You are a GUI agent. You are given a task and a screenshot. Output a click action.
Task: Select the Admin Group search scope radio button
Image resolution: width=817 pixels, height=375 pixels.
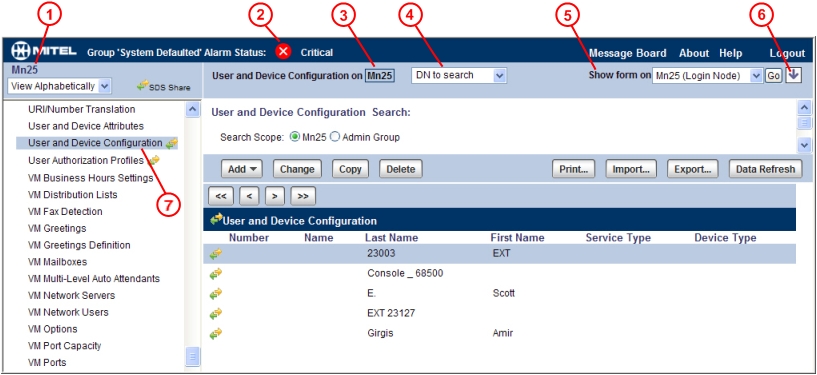(335, 138)
